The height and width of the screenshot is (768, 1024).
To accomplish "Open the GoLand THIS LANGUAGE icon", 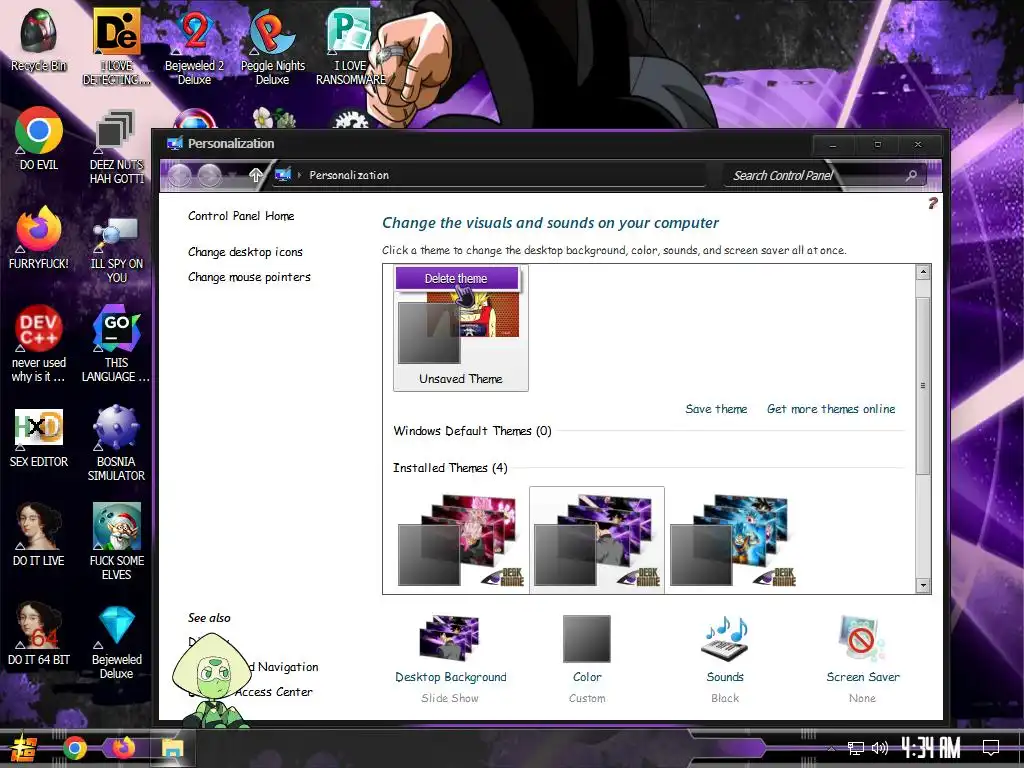I will tap(116, 344).
